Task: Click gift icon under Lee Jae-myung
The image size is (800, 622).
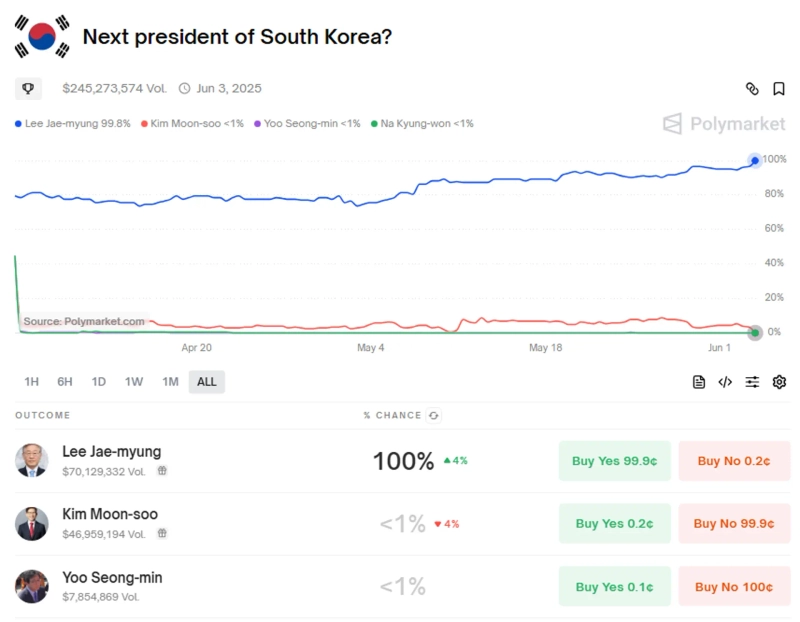Action: (x=161, y=471)
